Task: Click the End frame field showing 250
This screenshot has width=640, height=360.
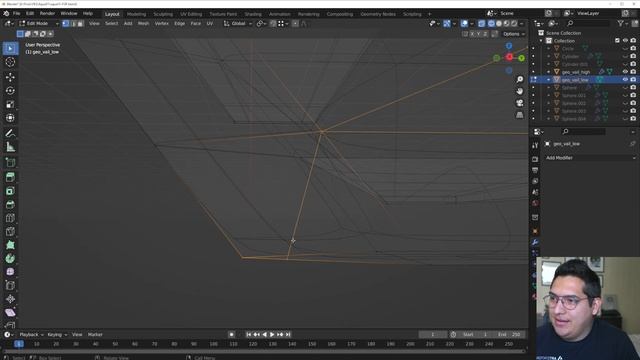Action: coord(509,335)
